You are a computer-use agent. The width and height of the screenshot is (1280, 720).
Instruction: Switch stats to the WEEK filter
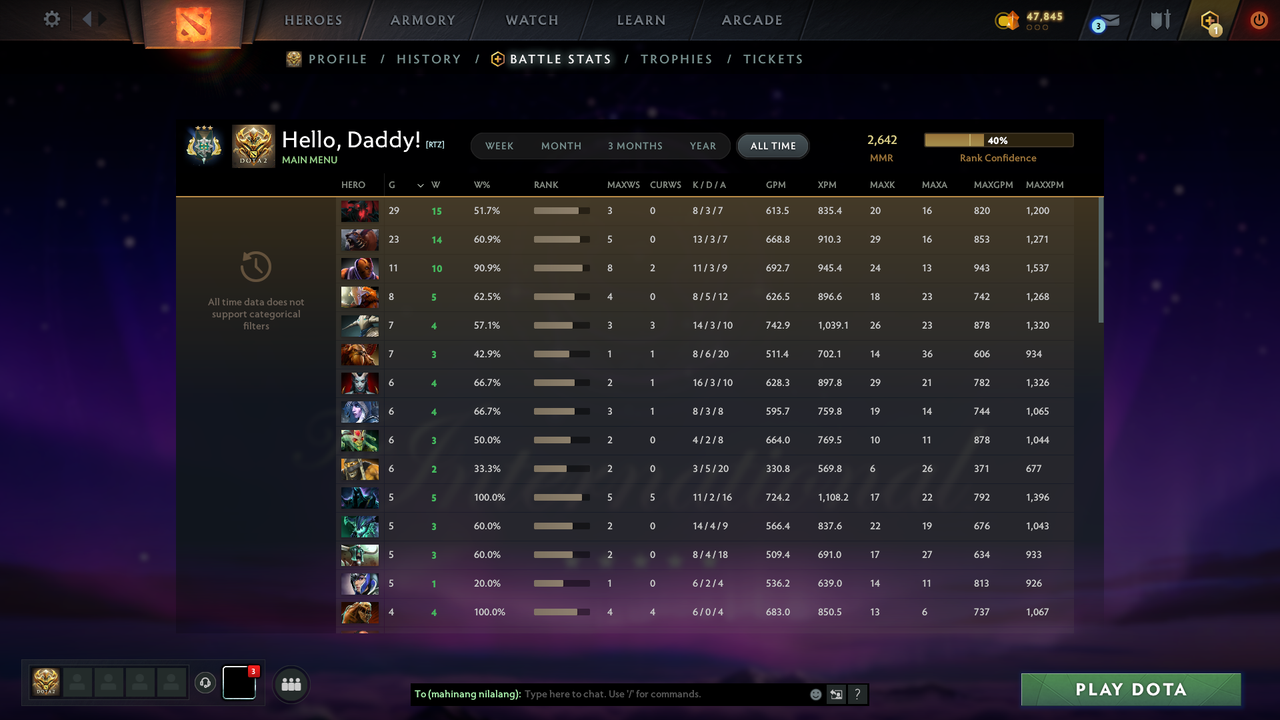pyautogui.click(x=499, y=146)
